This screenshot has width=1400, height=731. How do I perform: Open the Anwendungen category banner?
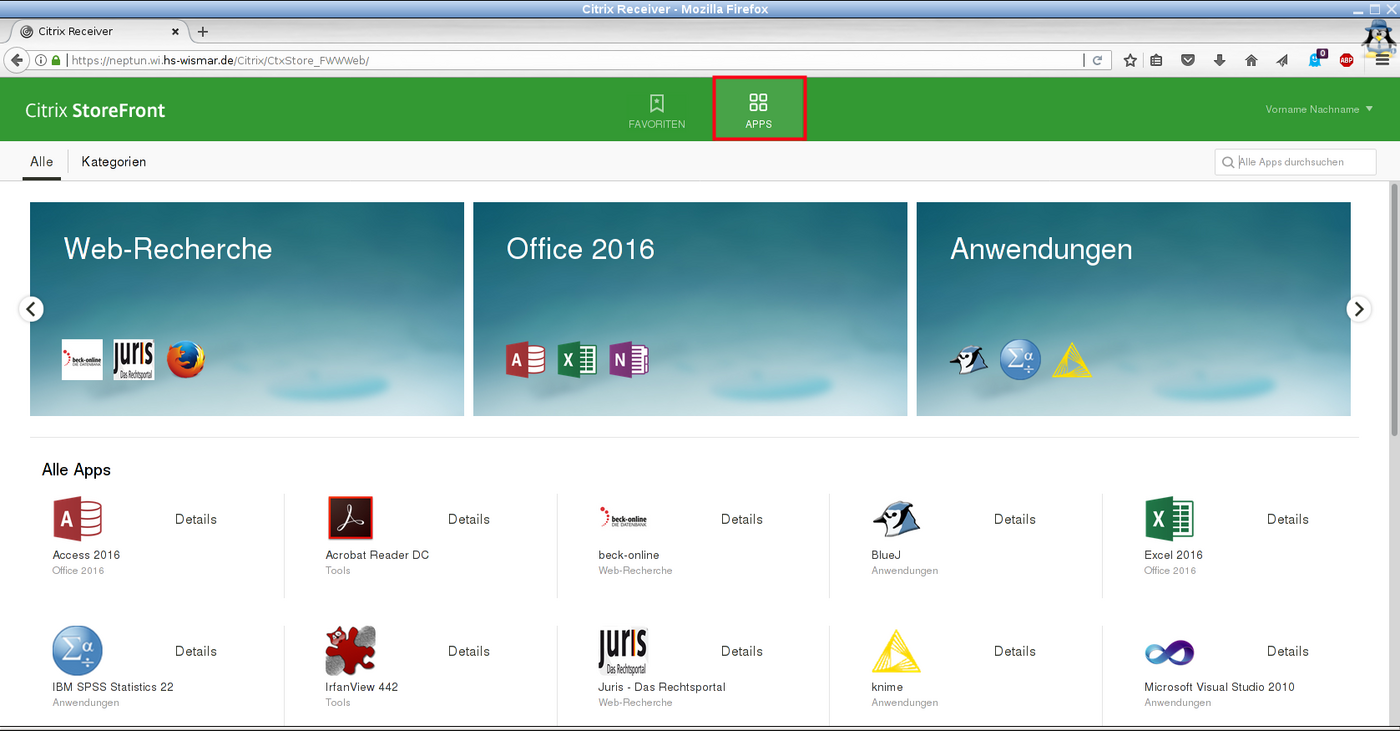click(x=1133, y=309)
